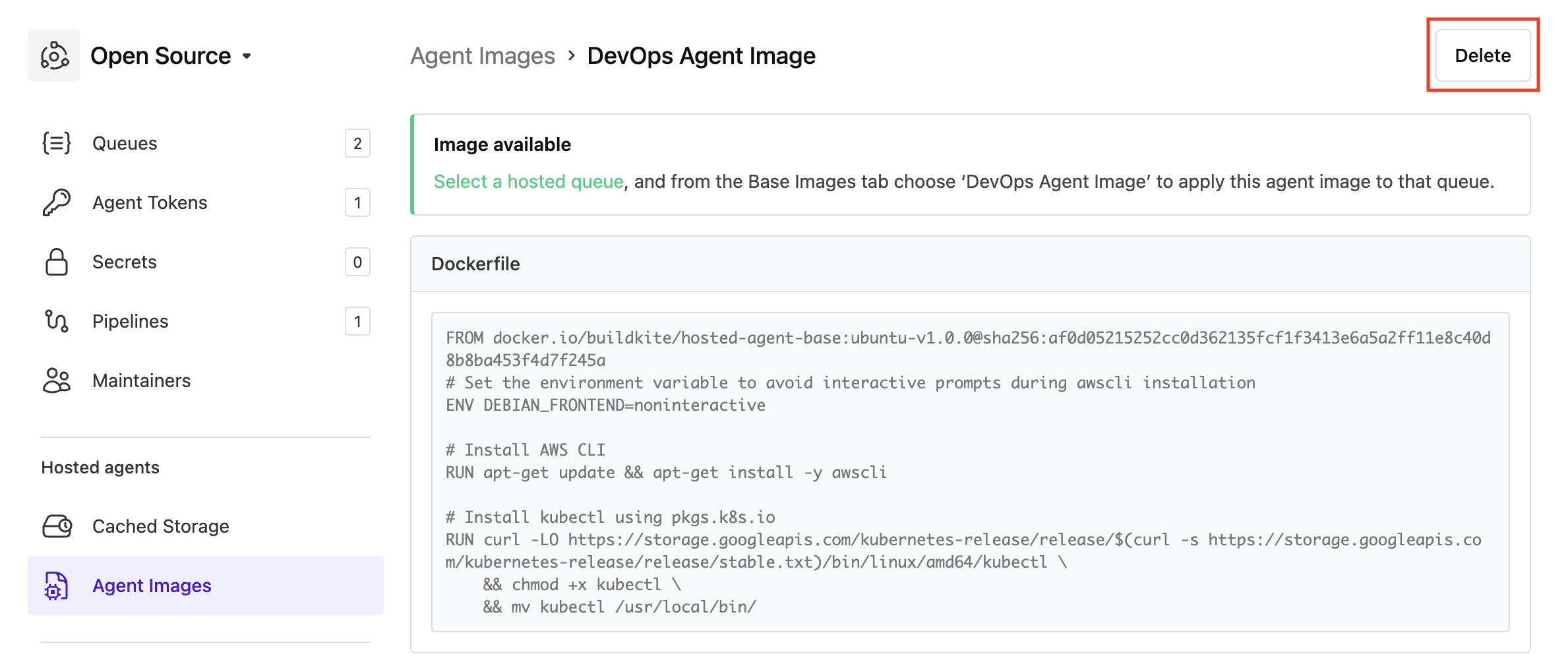Click the Pipelines icon in sidebar
Screen dimensions: 1568x658
click(56, 321)
